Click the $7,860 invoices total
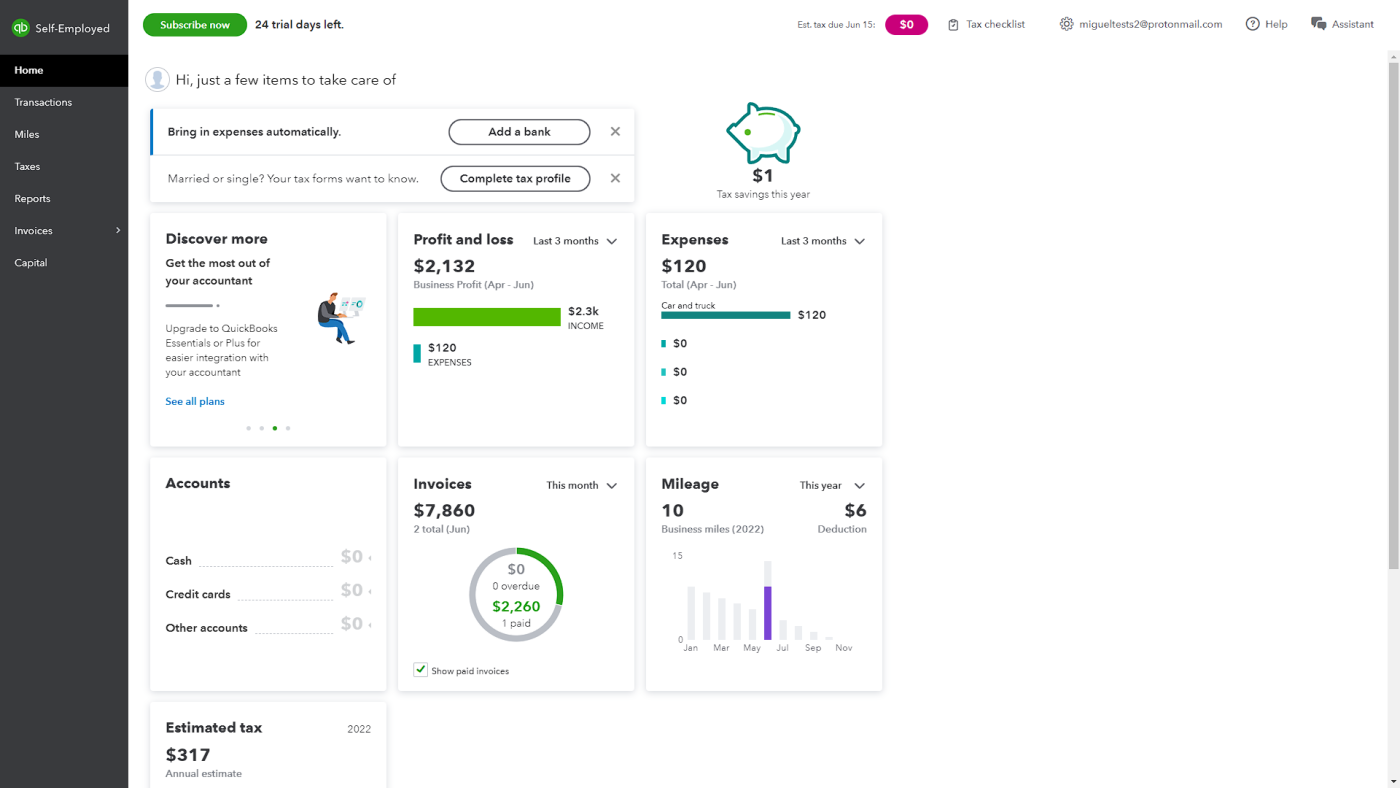This screenshot has width=1400, height=788. coord(444,511)
